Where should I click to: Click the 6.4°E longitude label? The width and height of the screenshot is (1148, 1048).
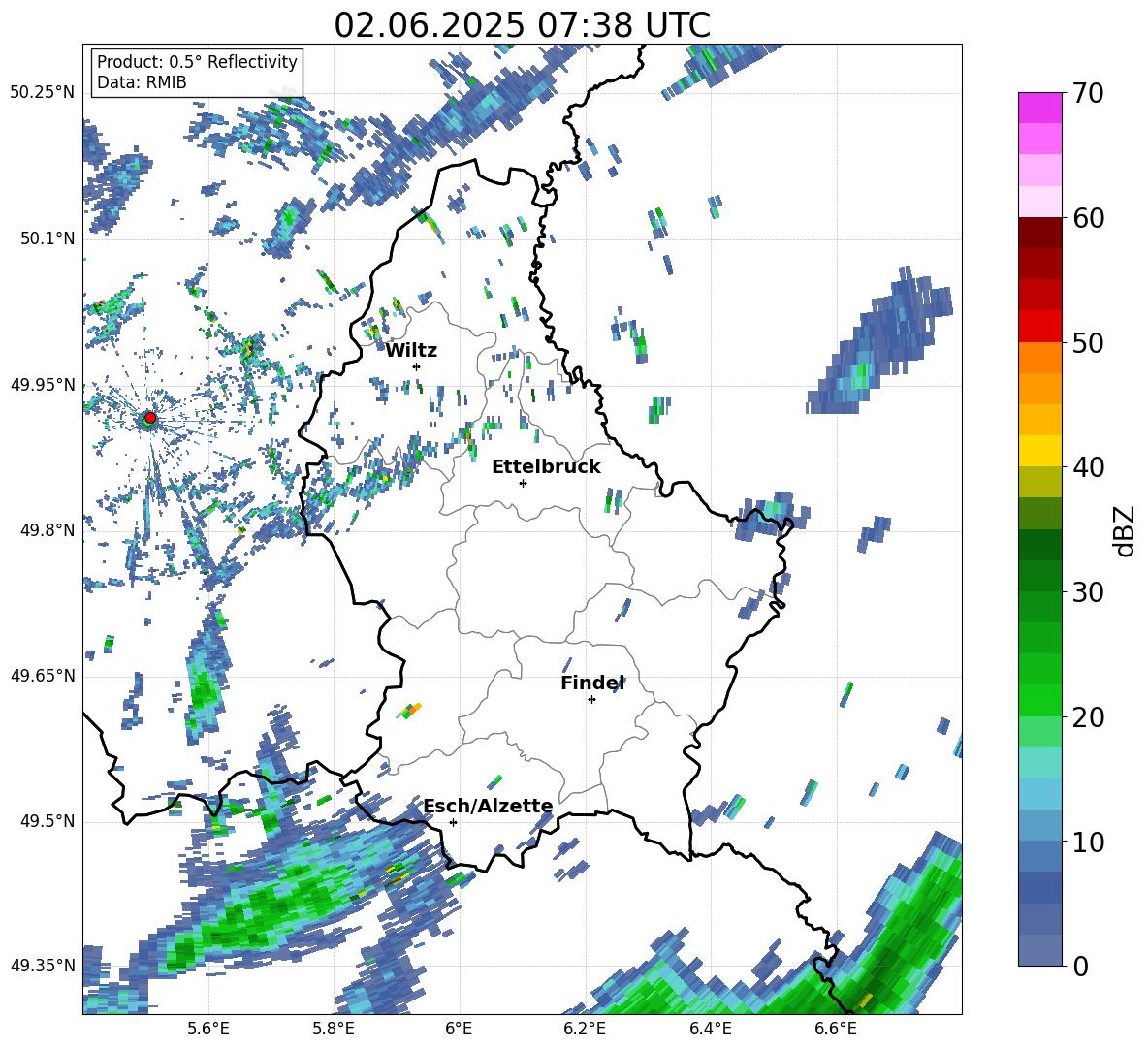pos(710,1029)
